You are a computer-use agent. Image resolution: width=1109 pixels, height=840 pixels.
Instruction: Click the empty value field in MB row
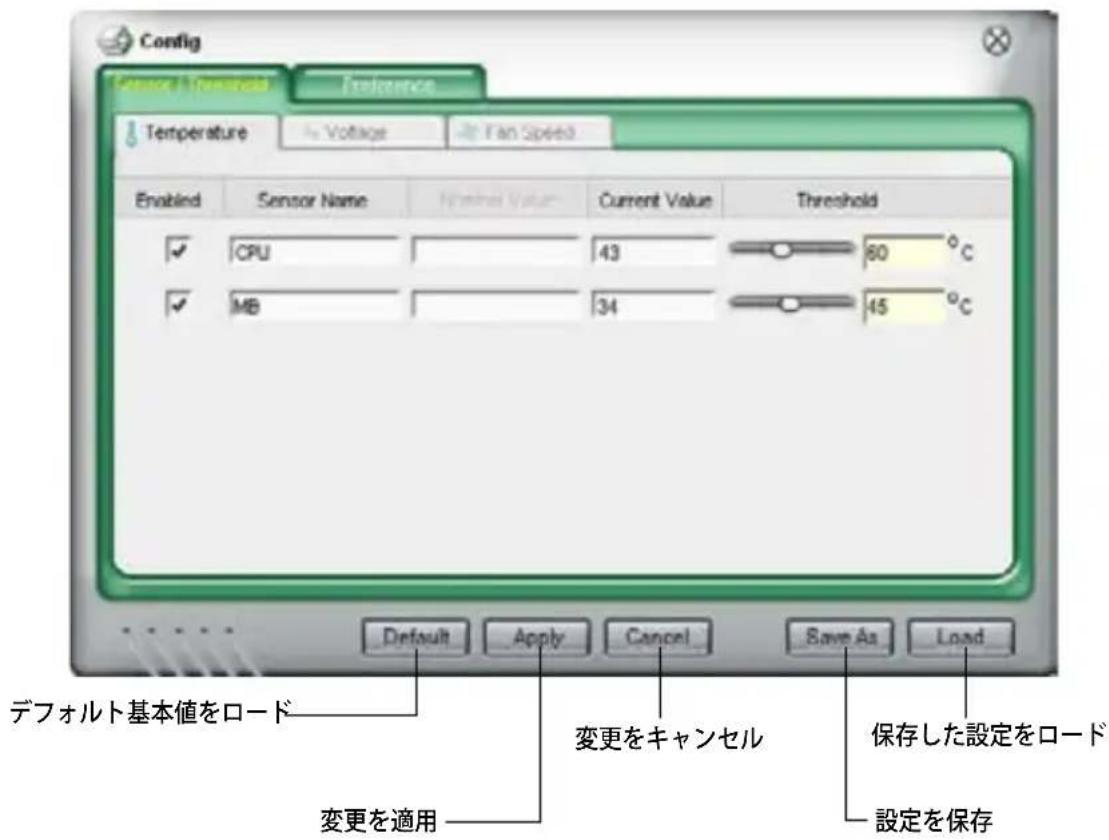pos(495,306)
